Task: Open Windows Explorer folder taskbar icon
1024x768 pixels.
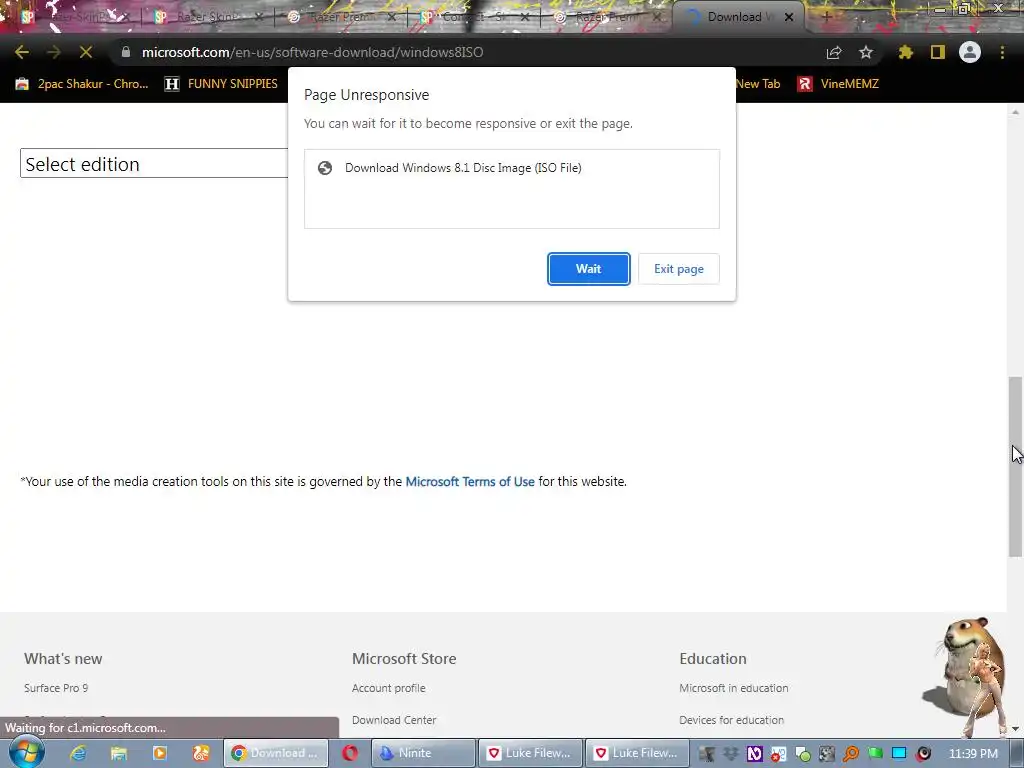Action: (118, 753)
